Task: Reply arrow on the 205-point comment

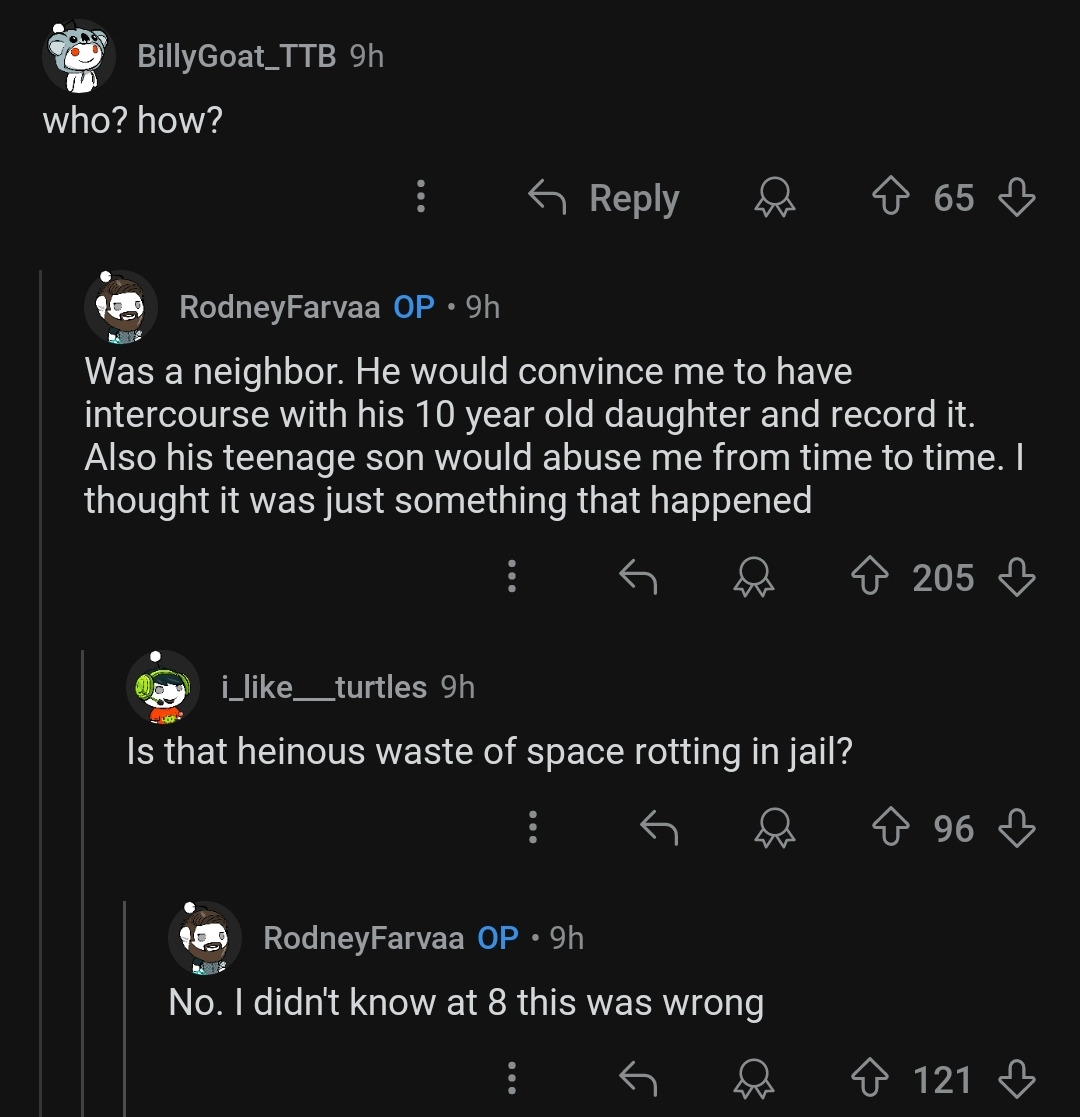Action: (x=638, y=577)
